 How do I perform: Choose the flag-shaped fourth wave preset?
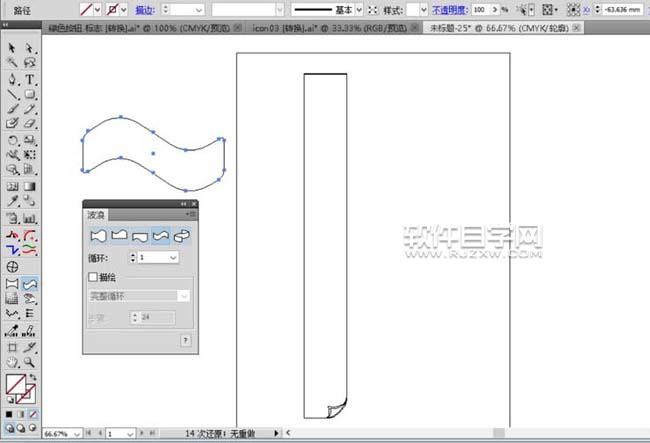point(161,236)
